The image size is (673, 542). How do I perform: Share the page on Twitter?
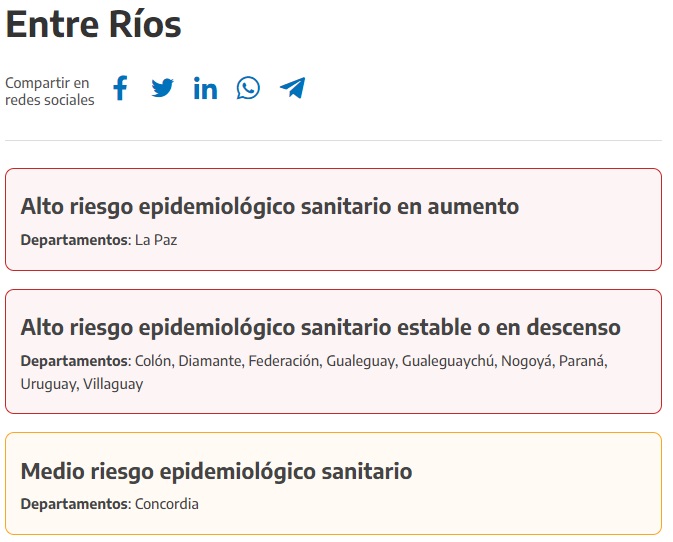coord(163,89)
